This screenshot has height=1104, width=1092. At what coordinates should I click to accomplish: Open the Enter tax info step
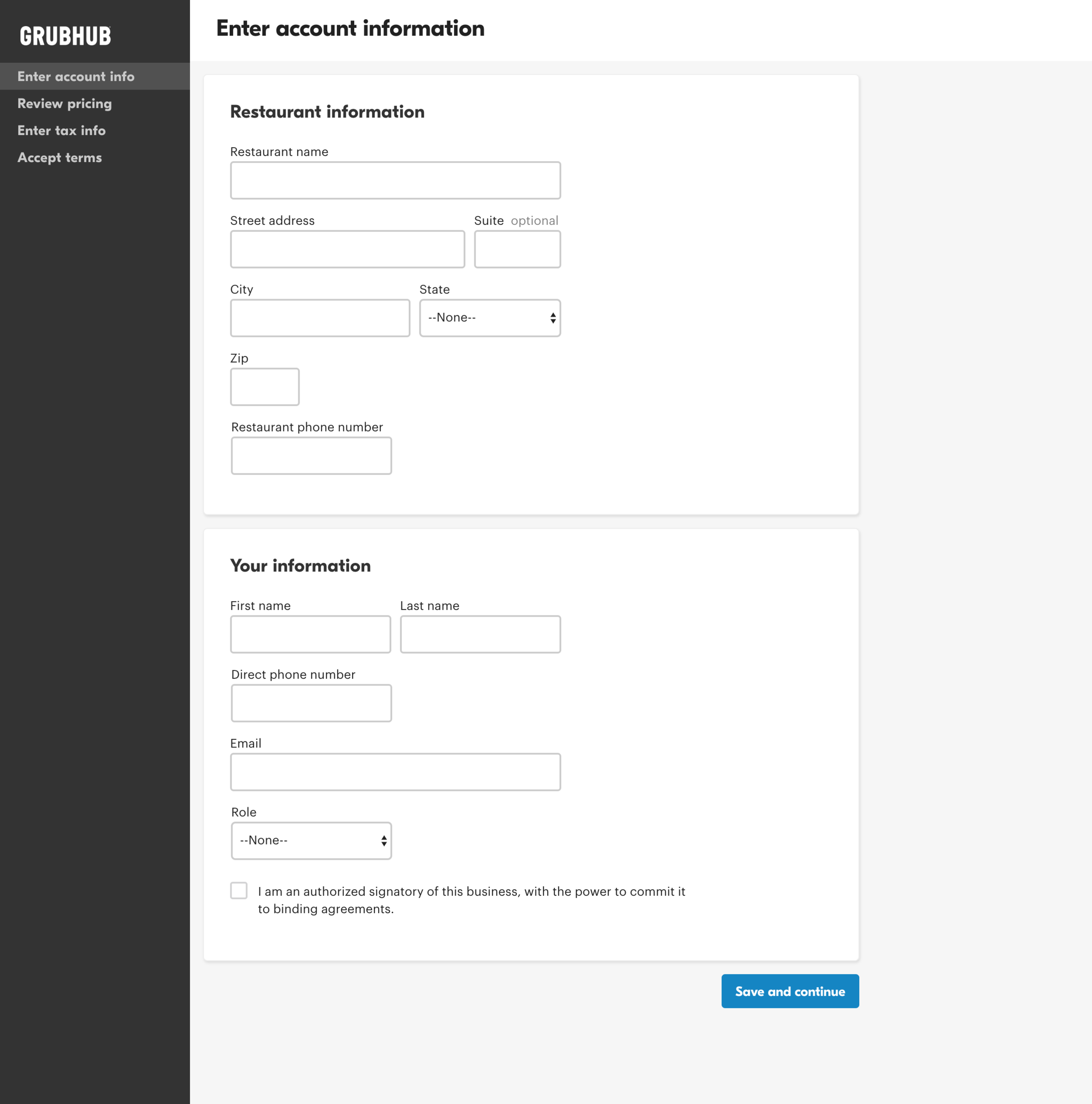click(61, 130)
